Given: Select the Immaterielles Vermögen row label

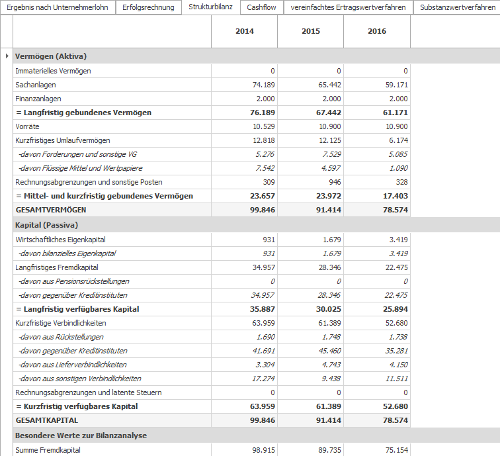Looking at the screenshot, I should (53, 71).
